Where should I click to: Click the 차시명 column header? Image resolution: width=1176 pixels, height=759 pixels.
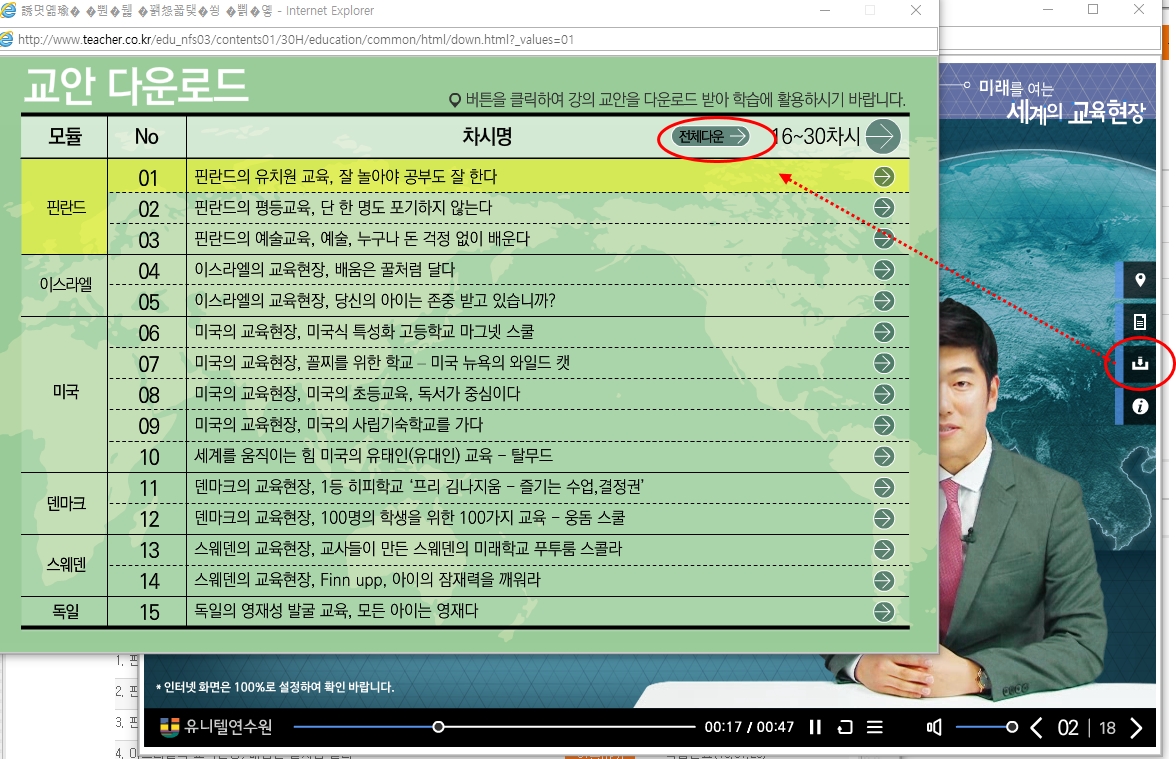coord(487,136)
